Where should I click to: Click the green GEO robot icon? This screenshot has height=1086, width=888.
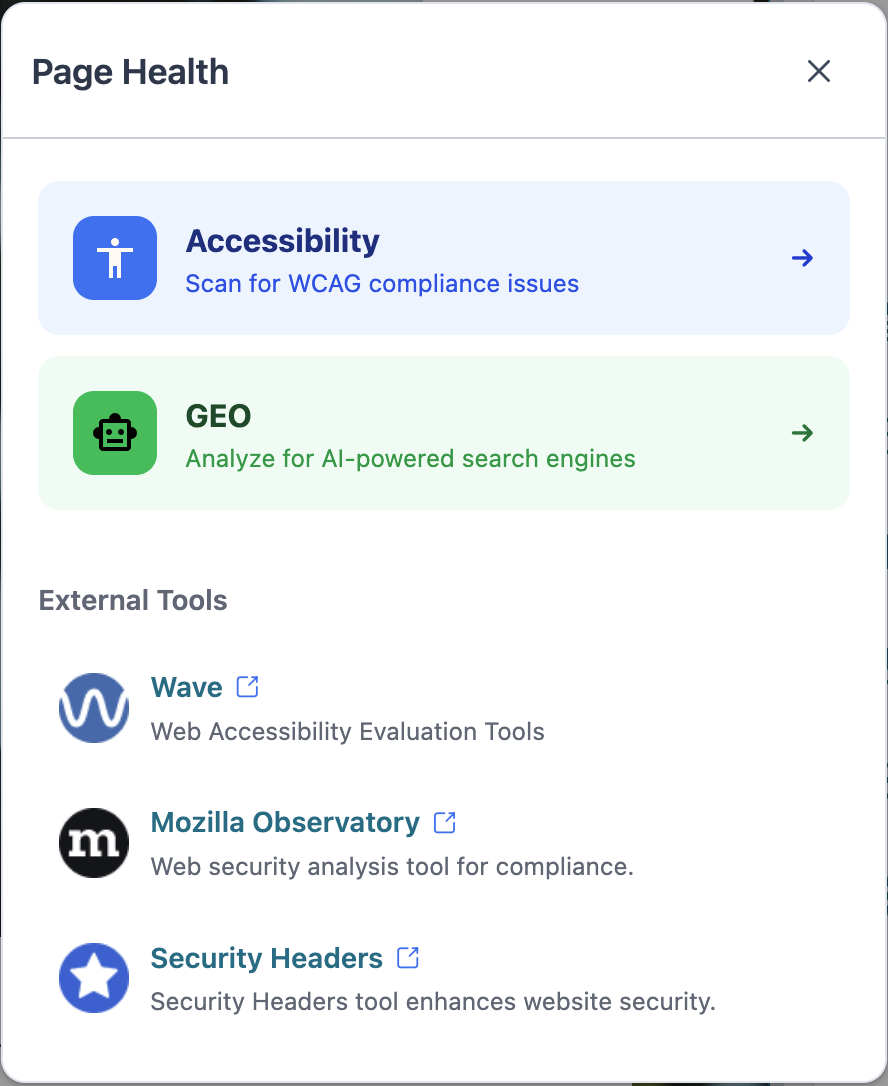[115, 433]
